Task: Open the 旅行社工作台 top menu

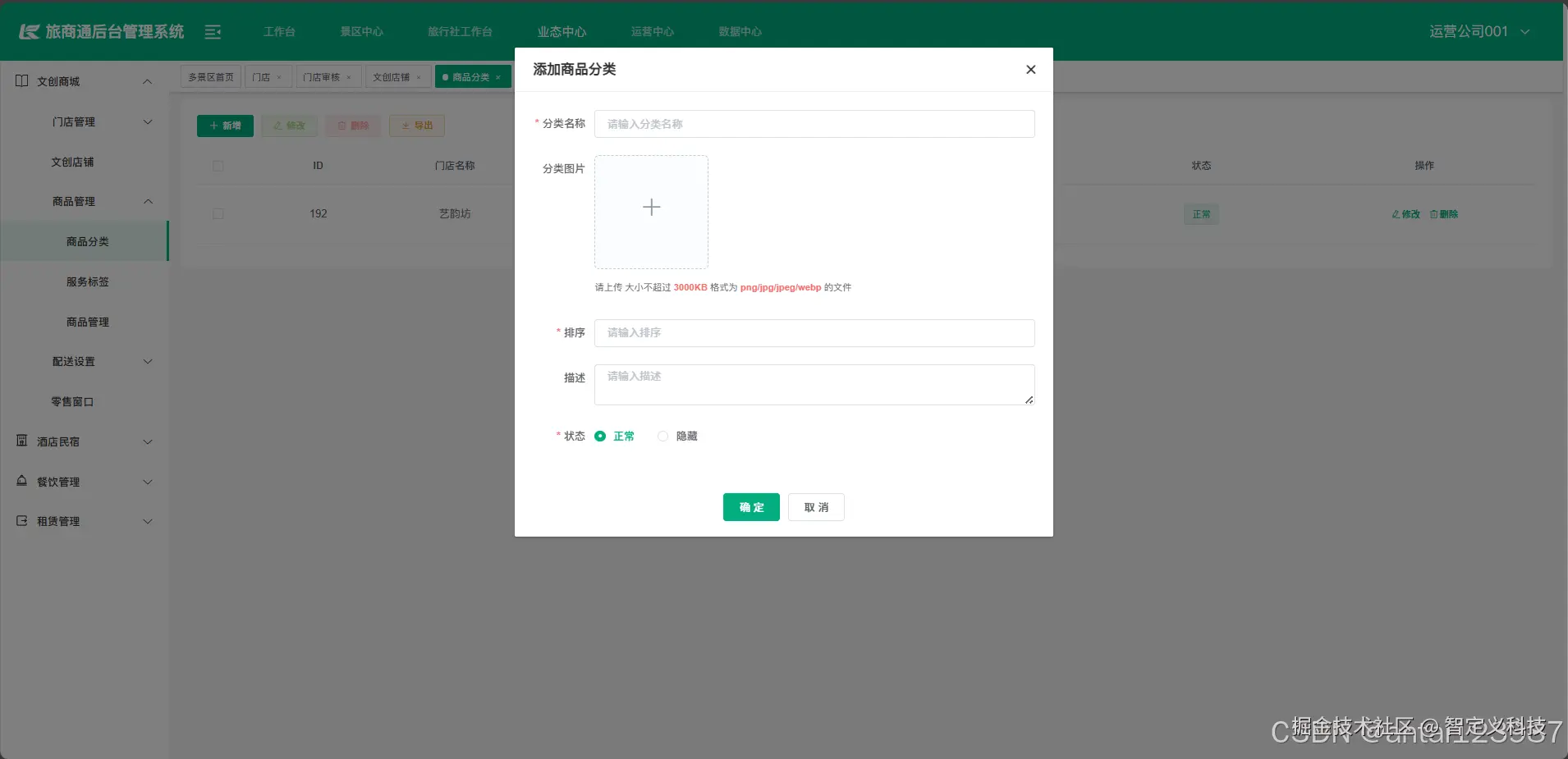Action: click(460, 32)
